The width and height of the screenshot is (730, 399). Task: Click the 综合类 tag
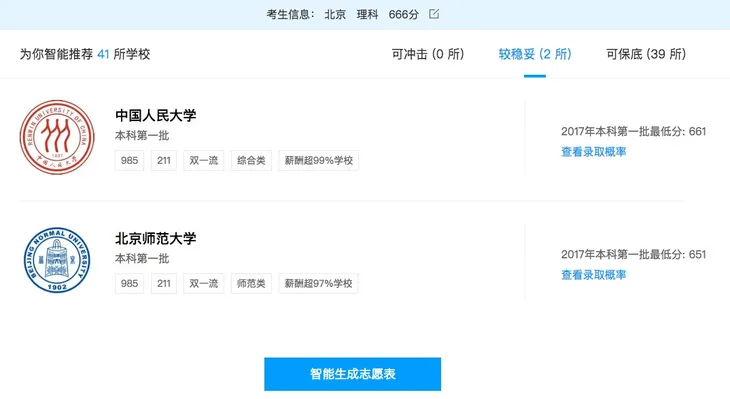[251, 161]
